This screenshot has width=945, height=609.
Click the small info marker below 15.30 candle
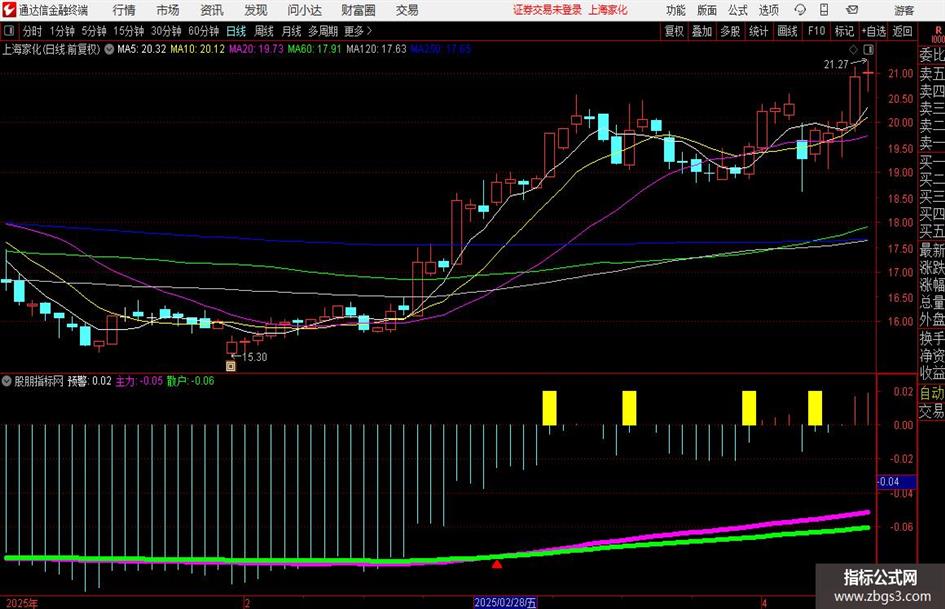point(231,366)
